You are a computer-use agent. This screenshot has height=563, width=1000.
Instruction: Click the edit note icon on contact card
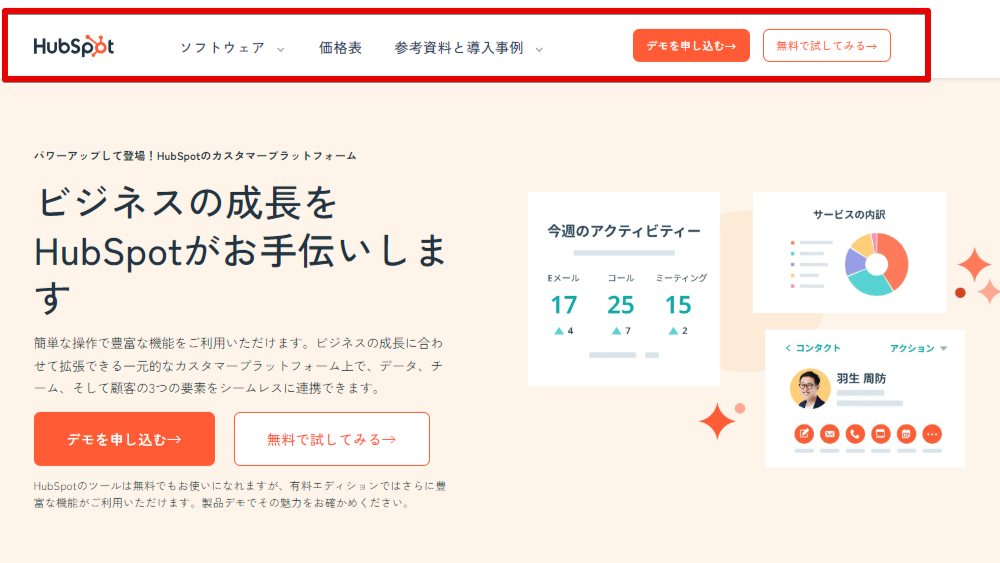coord(804,434)
